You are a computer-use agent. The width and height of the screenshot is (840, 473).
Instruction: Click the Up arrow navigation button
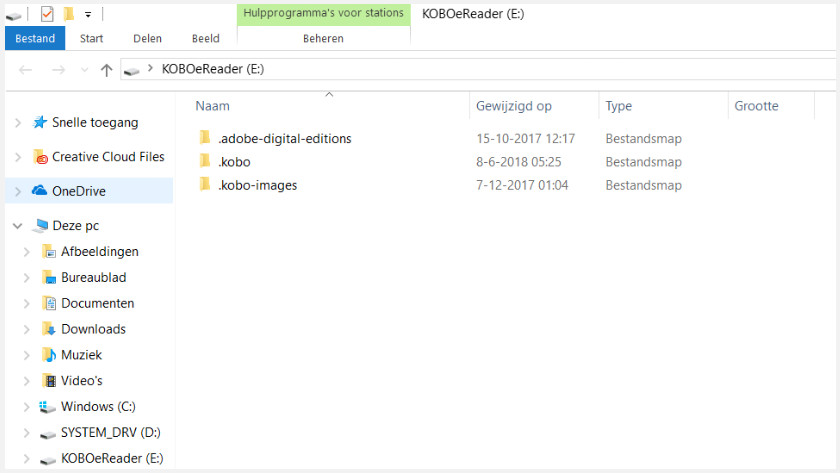[x=107, y=70]
